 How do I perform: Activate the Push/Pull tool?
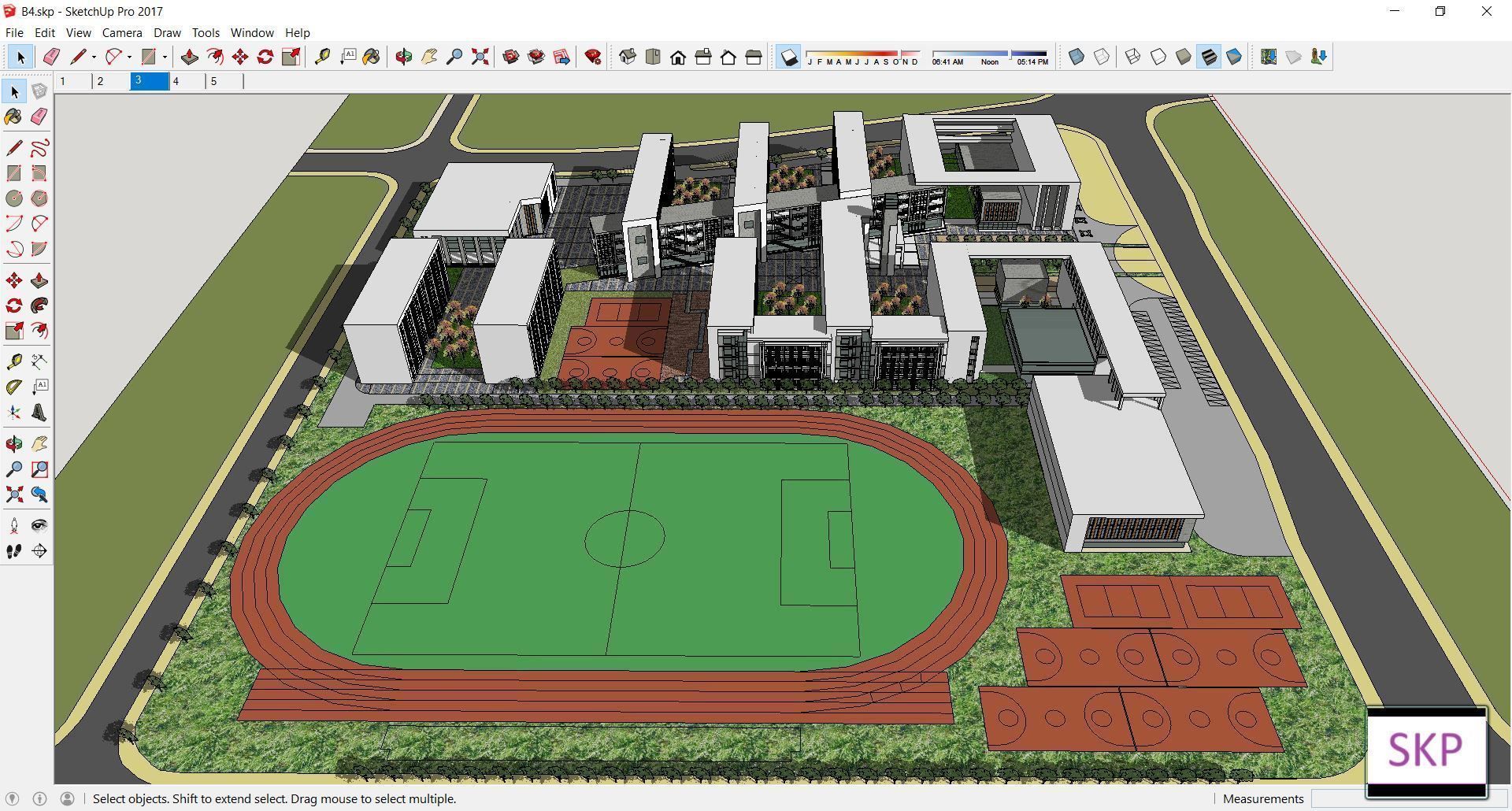pos(188,56)
